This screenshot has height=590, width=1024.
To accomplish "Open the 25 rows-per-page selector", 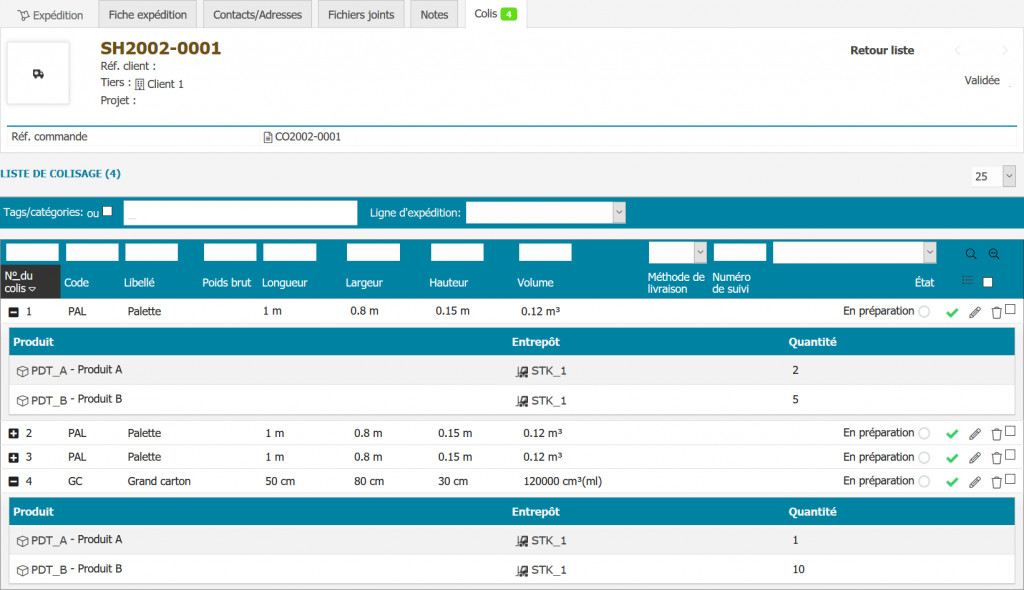I will [x=993, y=176].
